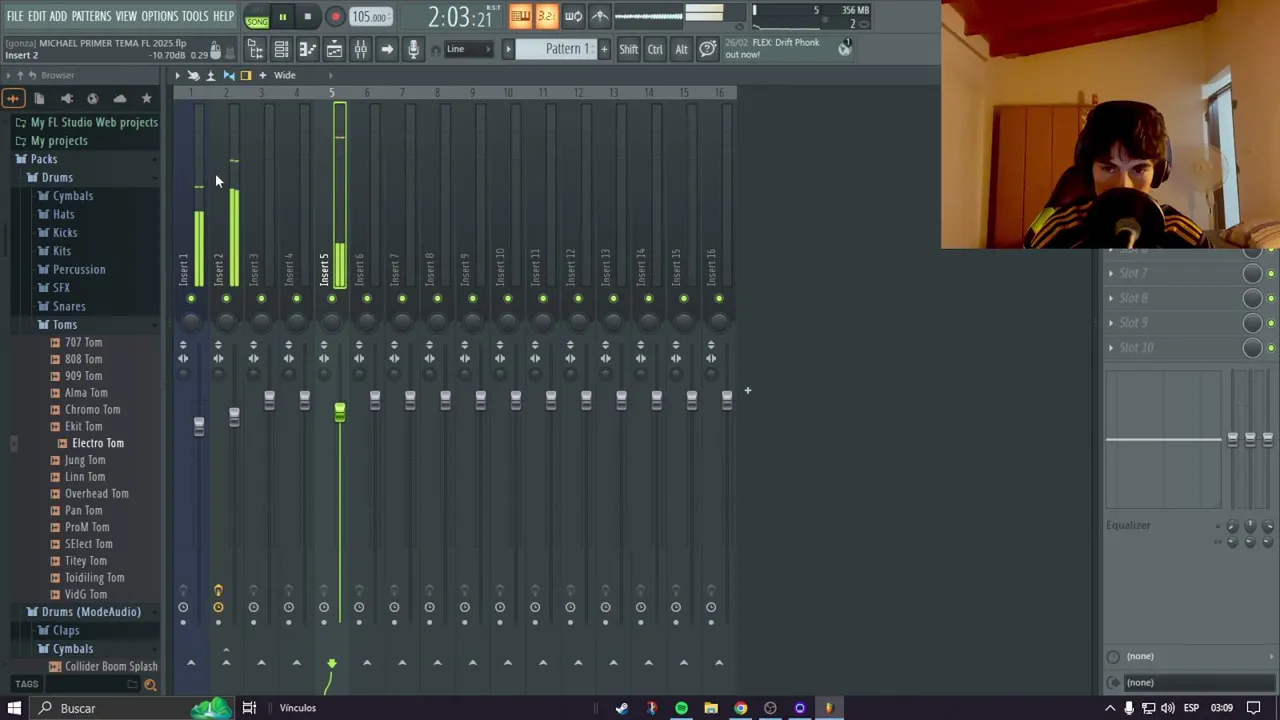Open Chrome from the taskbar
This screenshot has width=1280, height=720.
click(740, 709)
